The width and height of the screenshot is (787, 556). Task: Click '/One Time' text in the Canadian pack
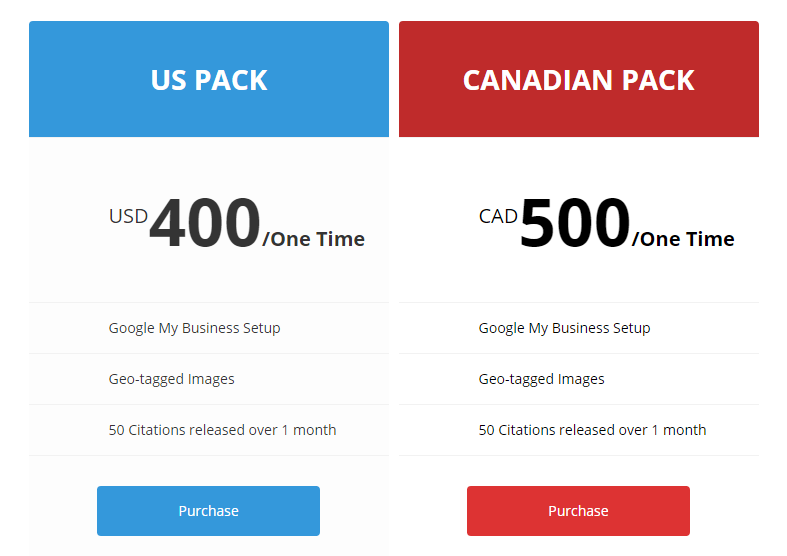coord(683,239)
